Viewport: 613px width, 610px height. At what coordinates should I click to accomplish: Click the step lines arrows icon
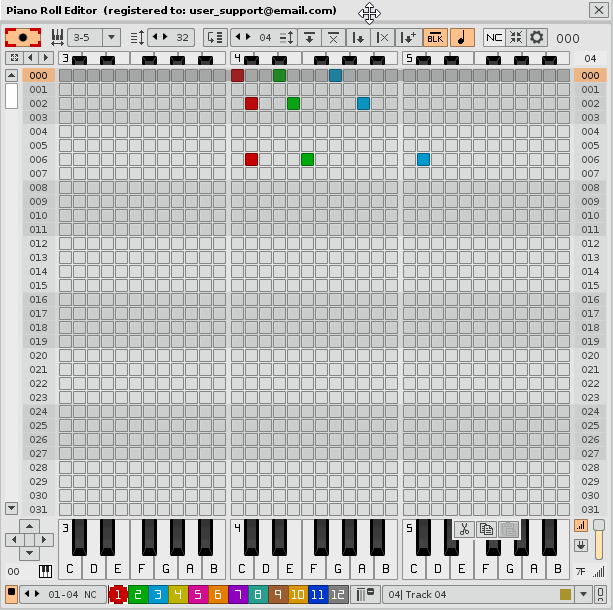(x=287, y=38)
